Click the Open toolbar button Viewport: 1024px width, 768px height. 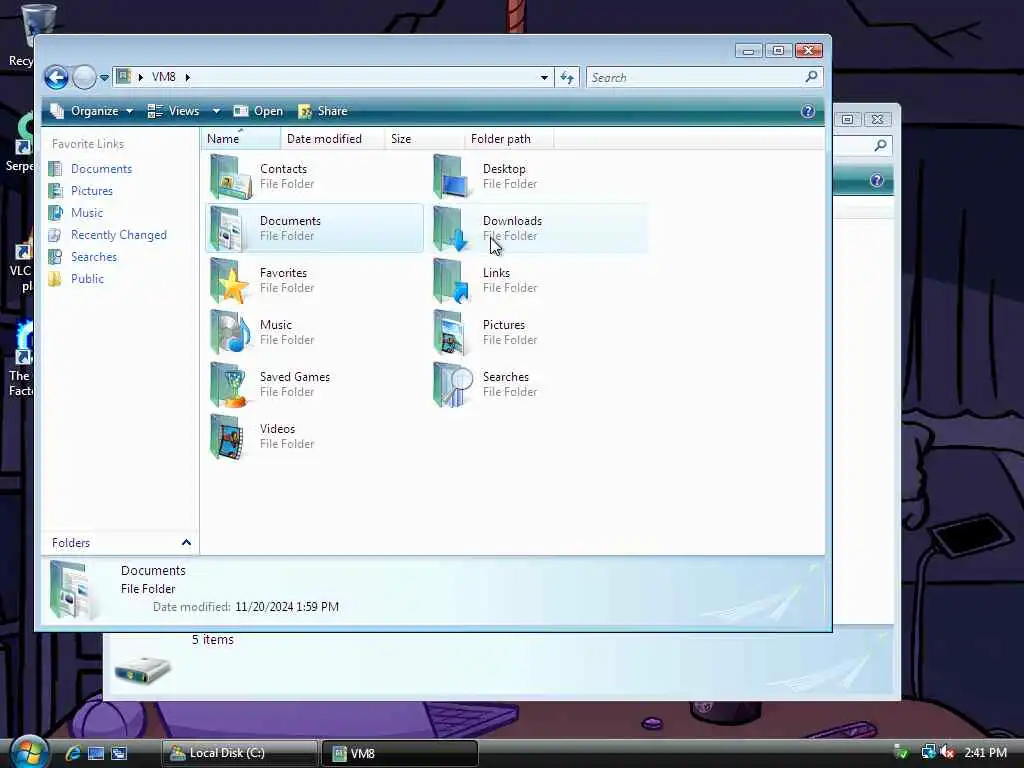[x=258, y=111]
